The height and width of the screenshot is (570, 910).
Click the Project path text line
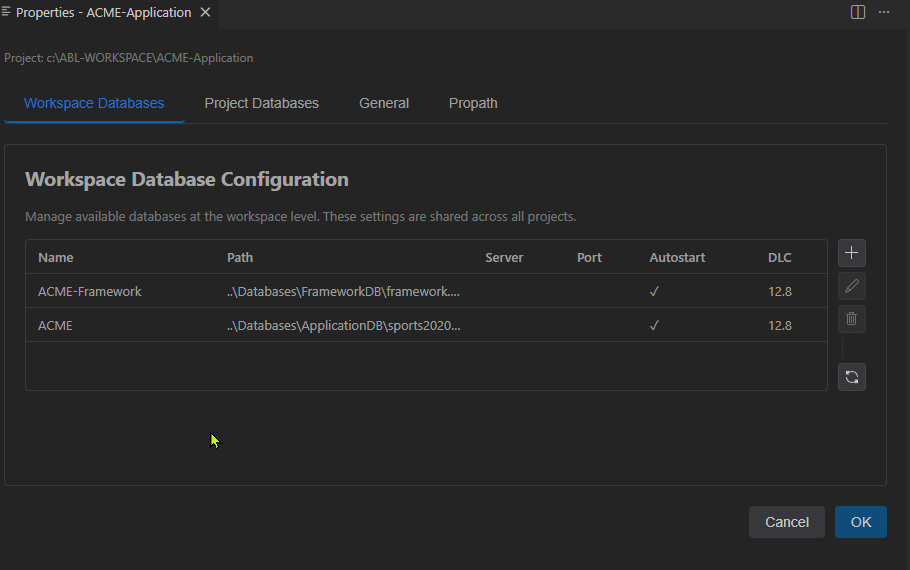click(129, 58)
